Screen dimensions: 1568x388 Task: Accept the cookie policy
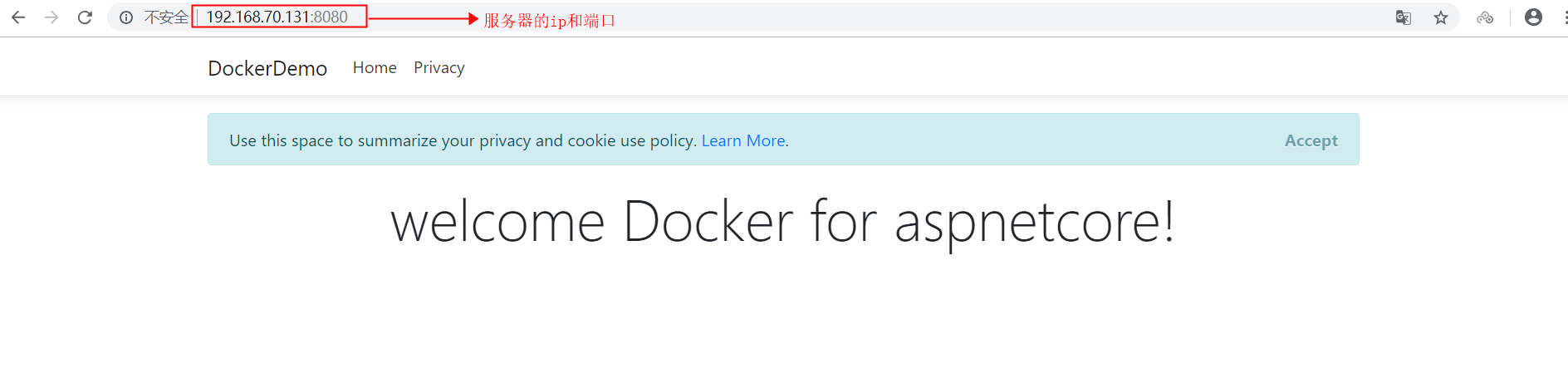point(1311,140)
